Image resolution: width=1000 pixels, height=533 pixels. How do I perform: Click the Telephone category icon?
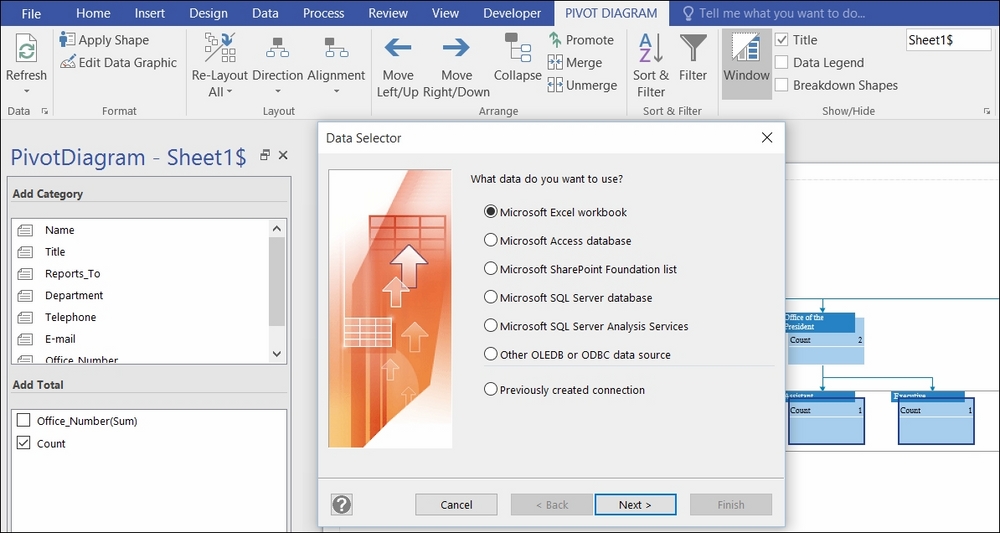coord(25,317)
